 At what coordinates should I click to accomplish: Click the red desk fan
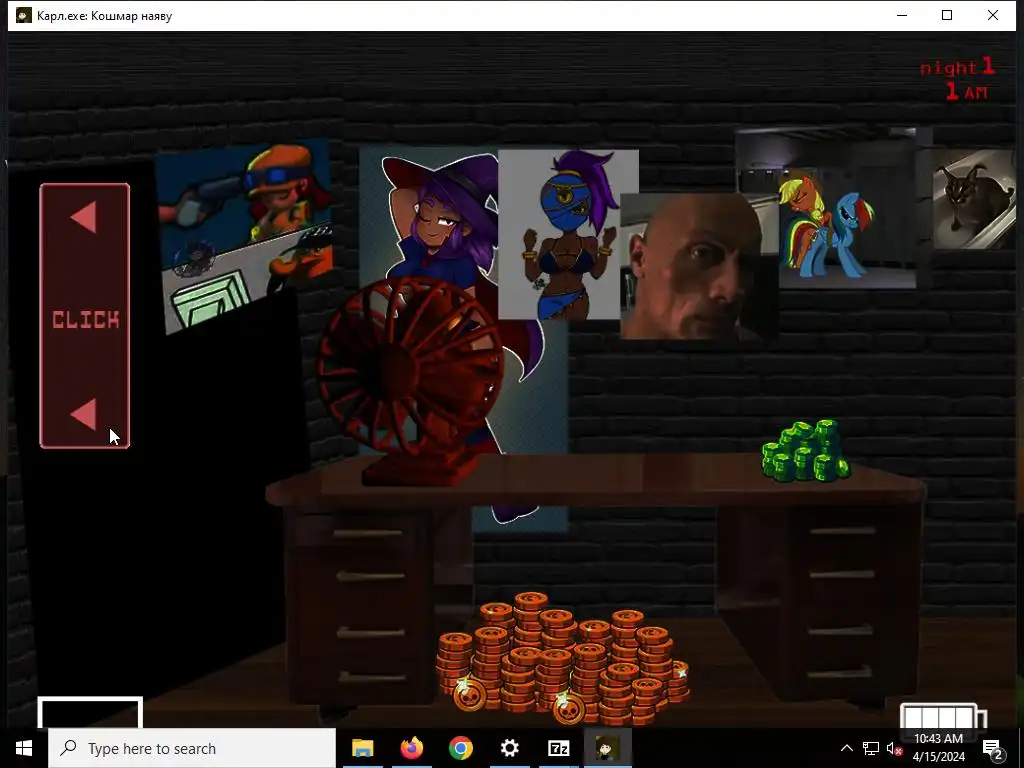[410, 381]
